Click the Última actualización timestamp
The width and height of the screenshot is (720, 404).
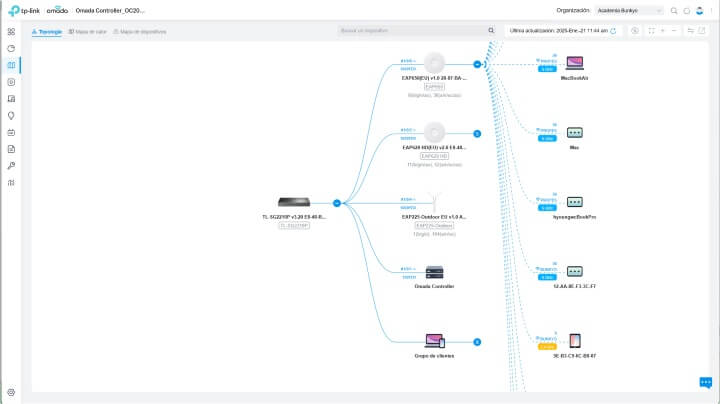coord(559,31)
